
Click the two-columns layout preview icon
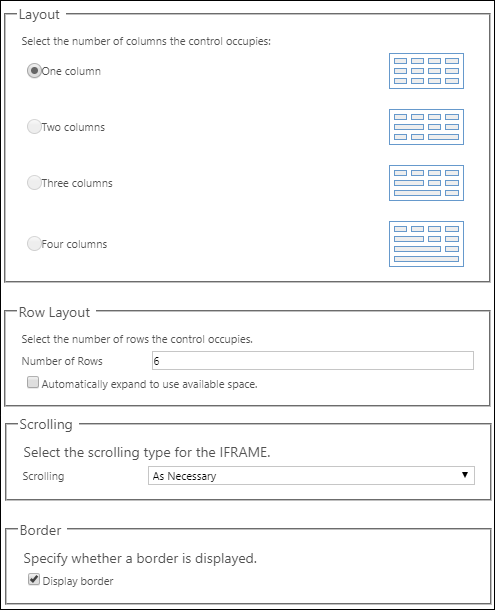426,127
